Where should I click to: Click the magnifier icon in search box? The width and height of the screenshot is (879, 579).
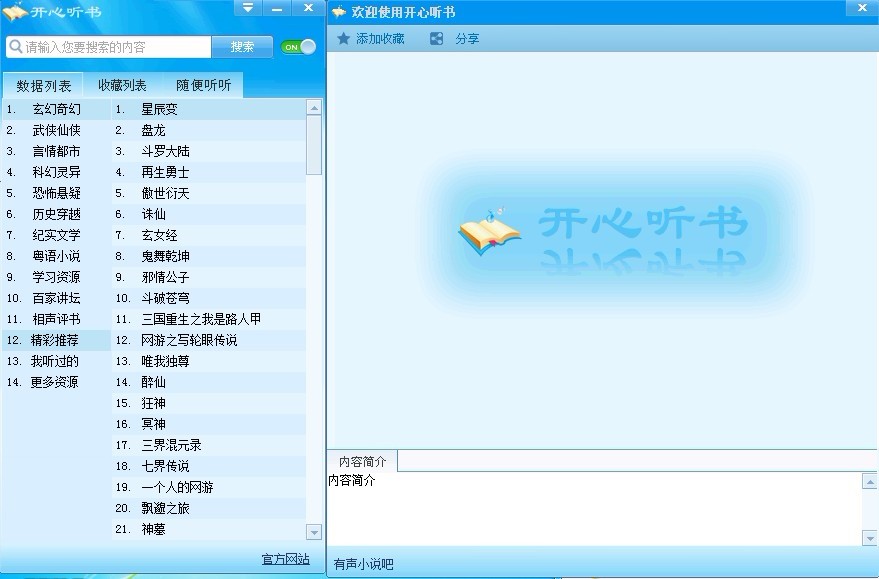tap(16, 47)
